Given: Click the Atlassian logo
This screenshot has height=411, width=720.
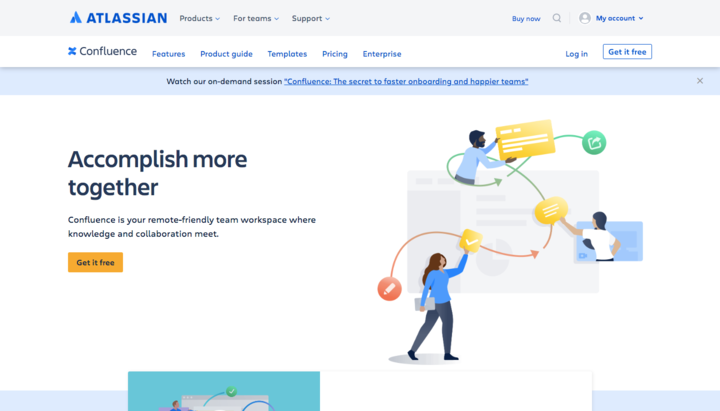Looking at the screenshot, I should coord(118,18).
